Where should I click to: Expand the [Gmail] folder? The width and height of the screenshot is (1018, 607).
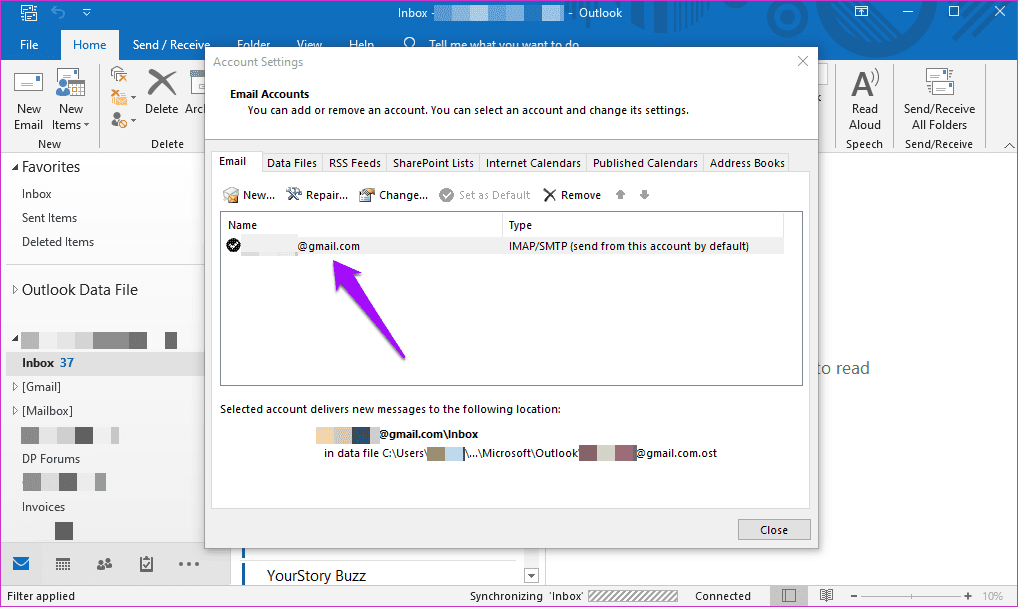point(14,387)
